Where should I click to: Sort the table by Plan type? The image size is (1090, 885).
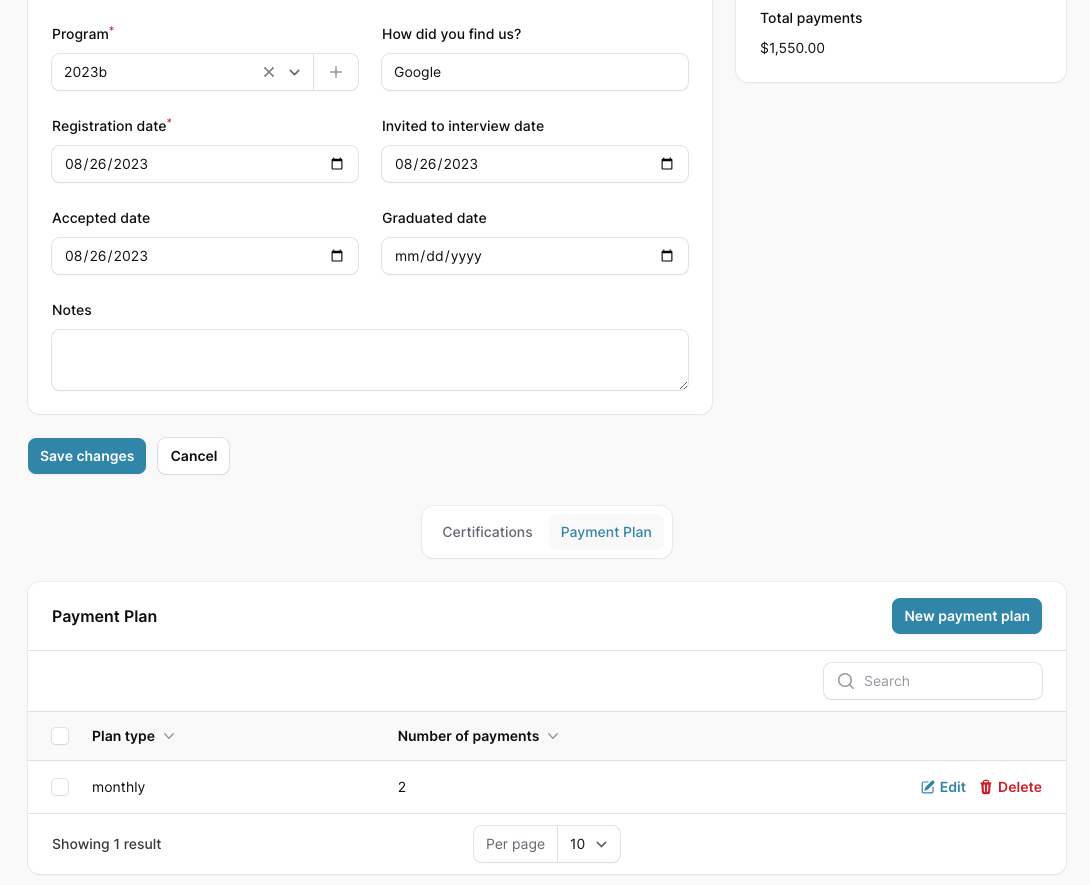133,735
